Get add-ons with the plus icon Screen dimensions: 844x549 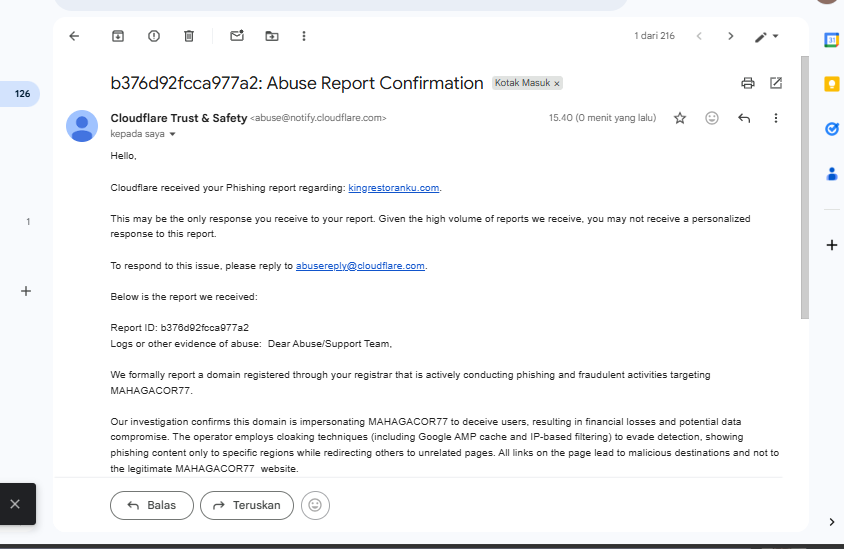pyautogui.click(x=832, y=245)
